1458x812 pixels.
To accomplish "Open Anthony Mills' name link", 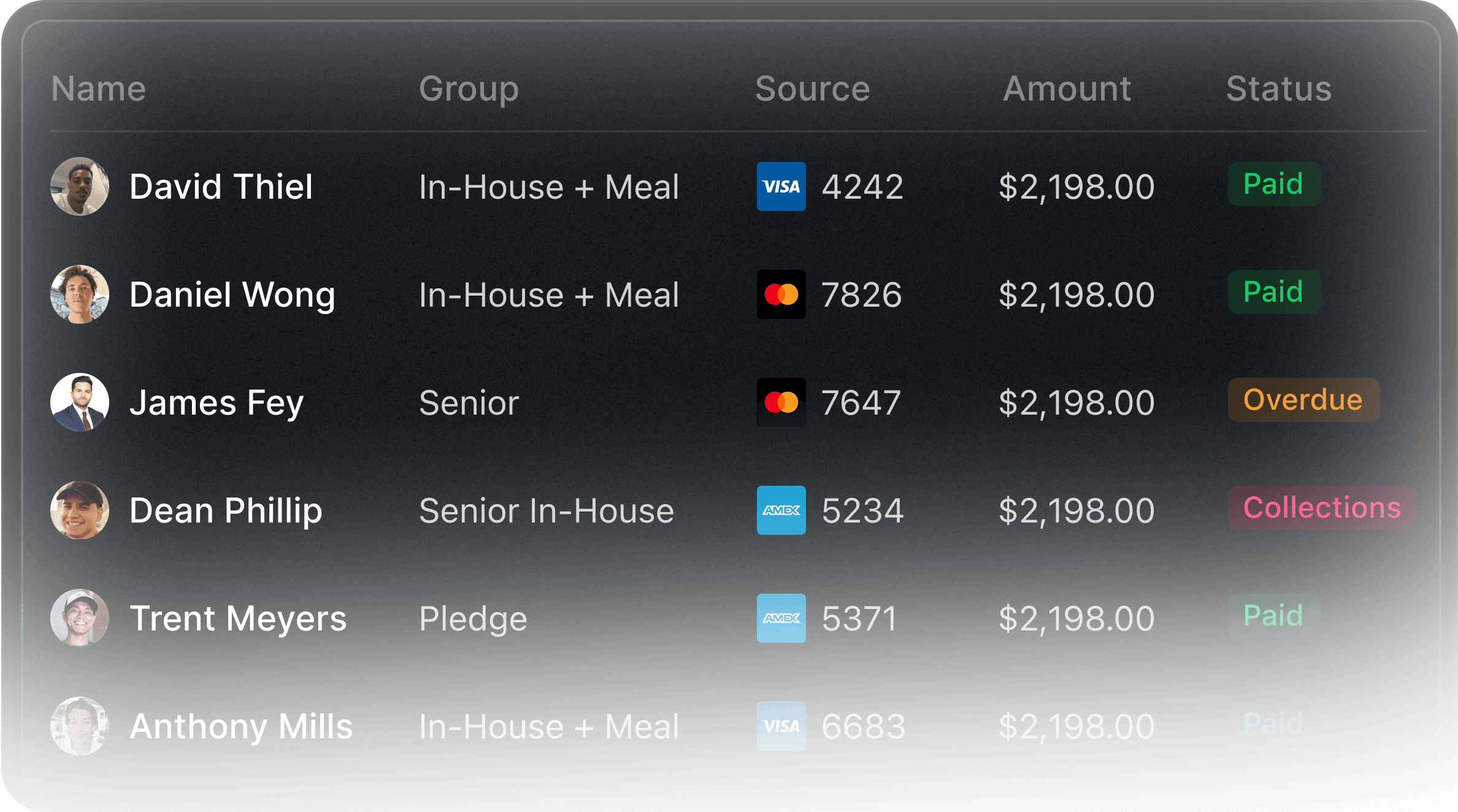I will click(241, 726).
